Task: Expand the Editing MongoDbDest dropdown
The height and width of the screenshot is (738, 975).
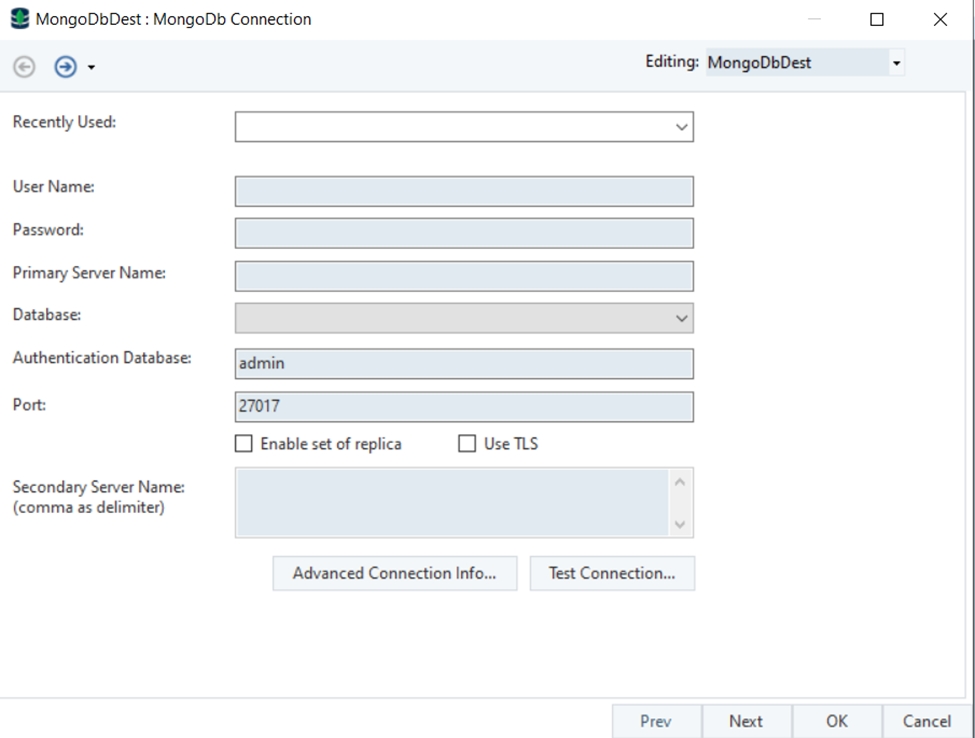Action: pos(896,63)
